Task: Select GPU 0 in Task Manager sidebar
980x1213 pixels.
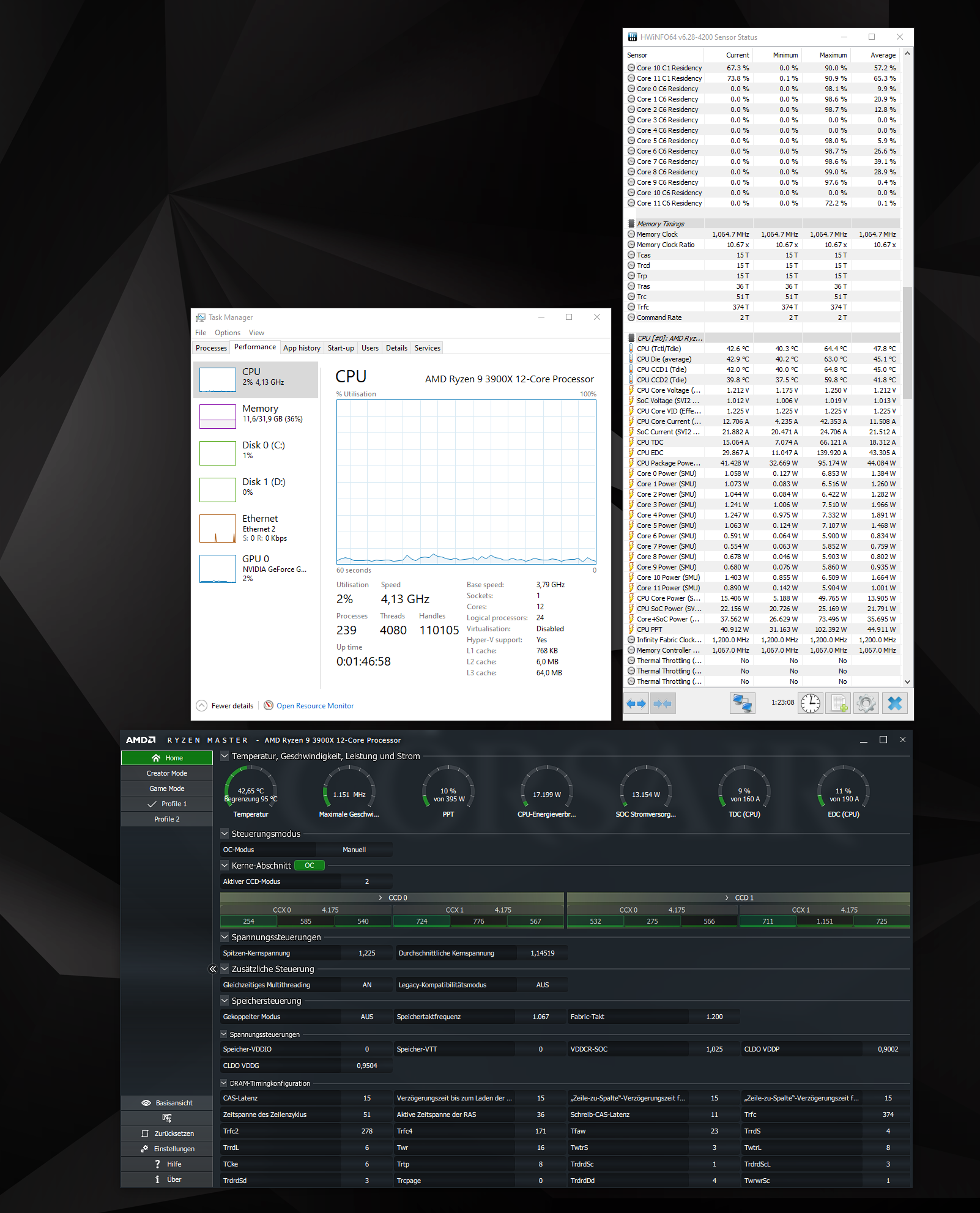Action: point(256,568)
